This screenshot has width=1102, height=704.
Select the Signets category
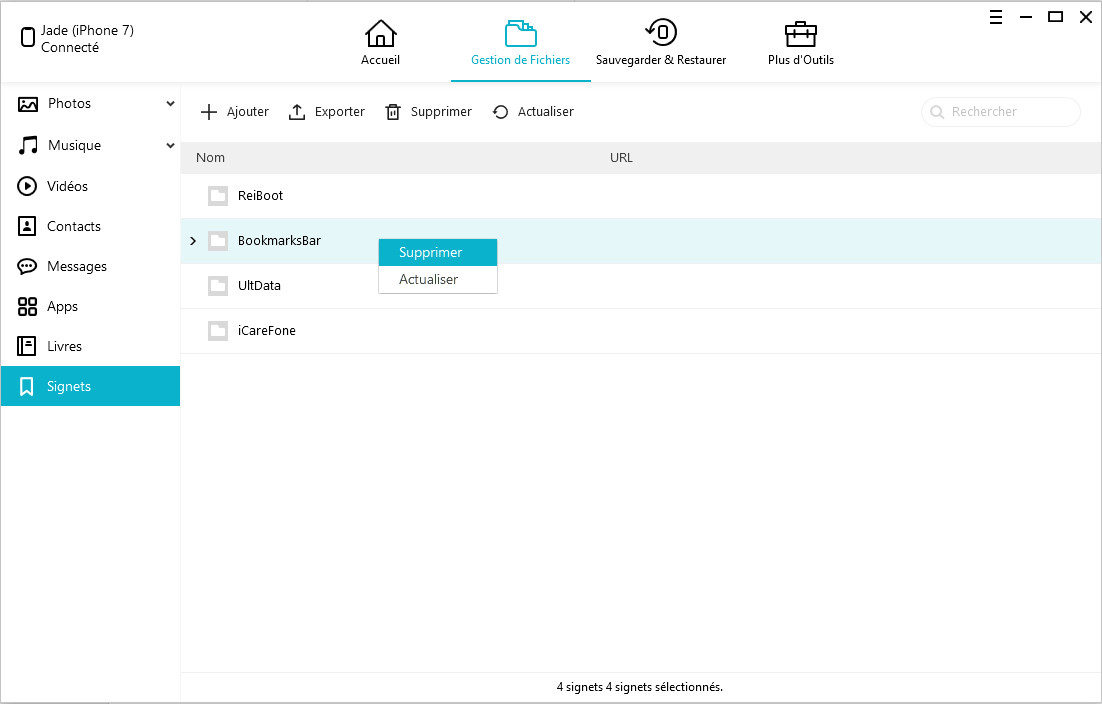coord(90,386)
